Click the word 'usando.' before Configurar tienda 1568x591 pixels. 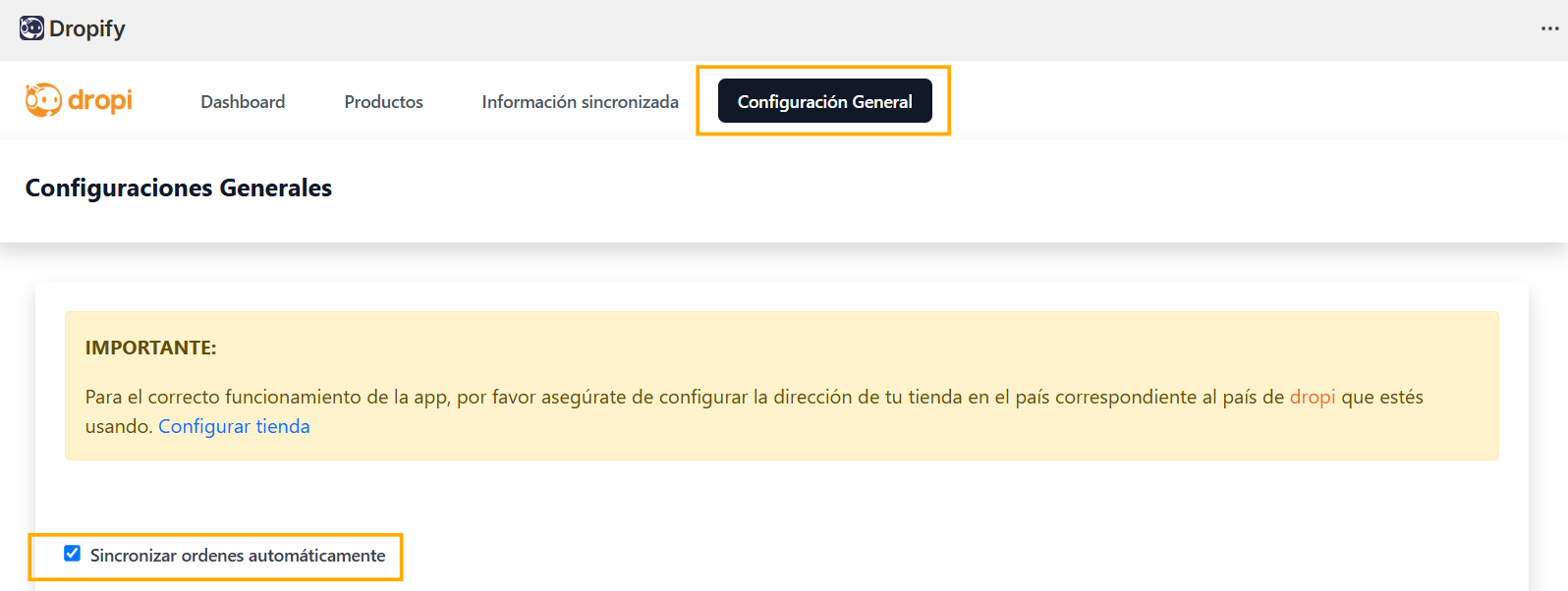pyautogui.click(x=119, y=426)
